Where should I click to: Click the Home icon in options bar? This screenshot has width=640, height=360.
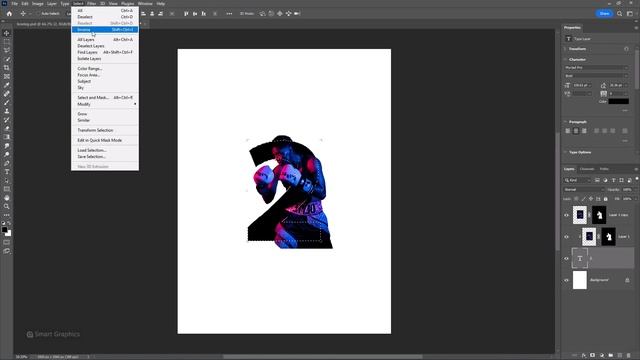click(x=9, y=13)
